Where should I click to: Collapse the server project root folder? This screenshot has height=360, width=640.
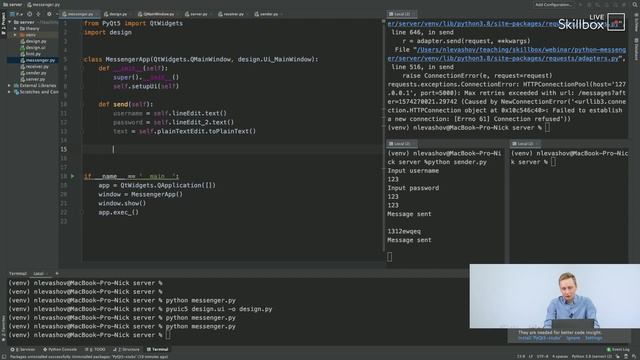pos(10,22)
